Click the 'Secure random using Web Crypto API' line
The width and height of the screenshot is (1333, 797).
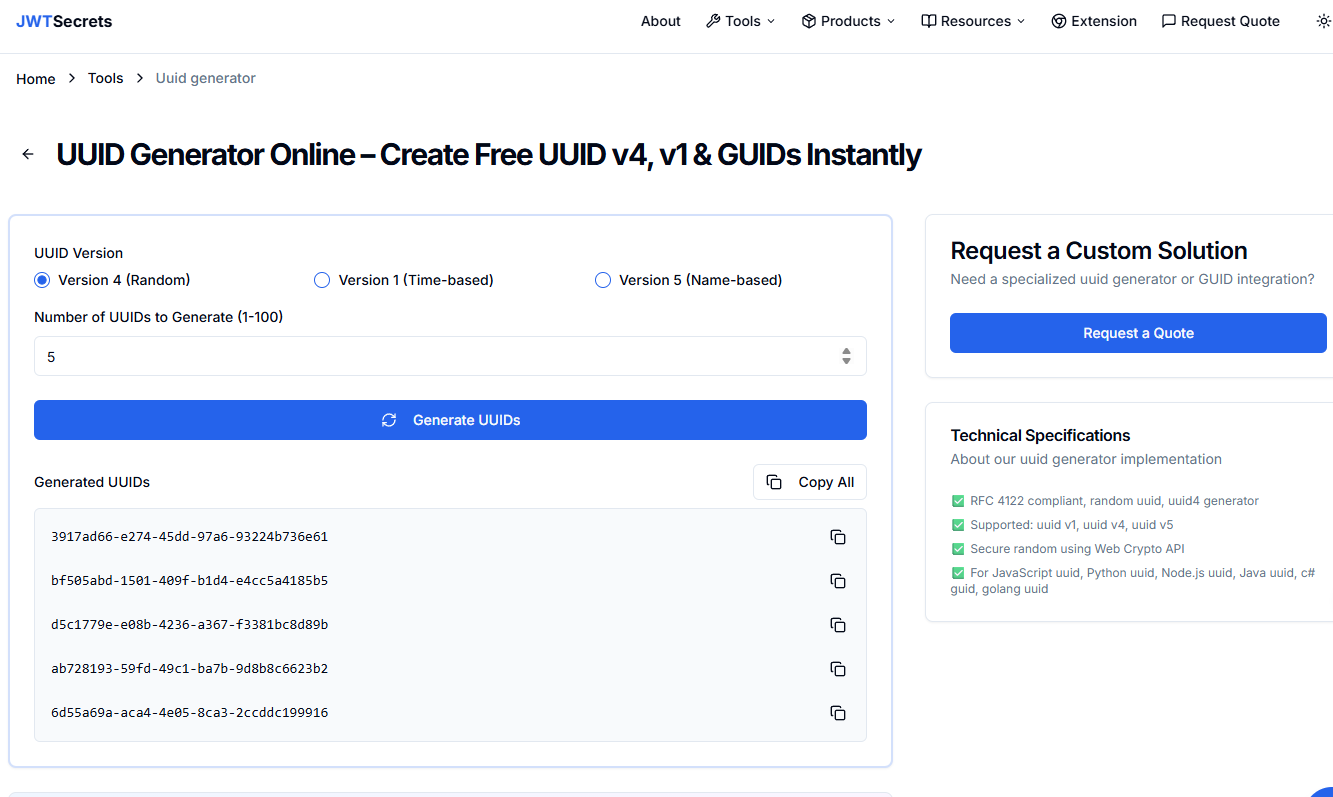coord(1068,549)
